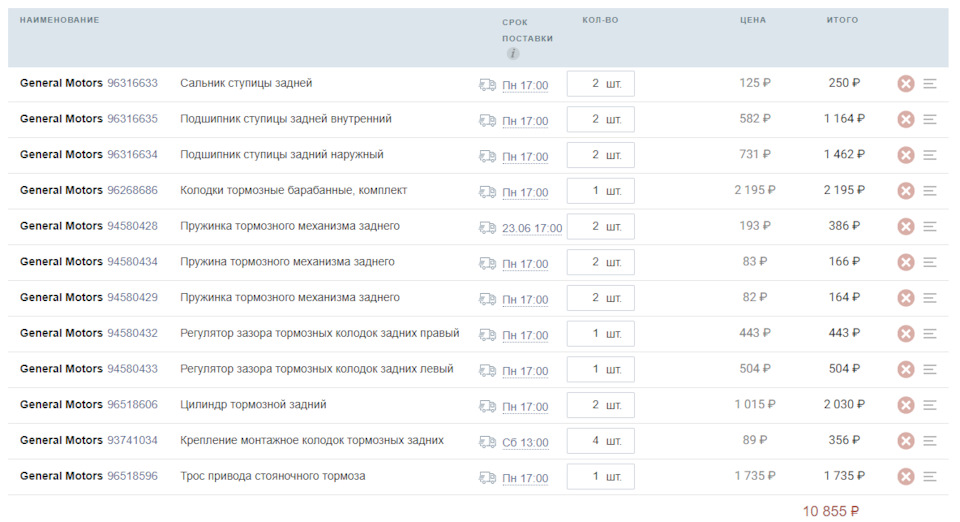Image resolution: width=960 pixels, height=522 pixels.
Task: Click part number 96518596
Action: (132, 477)
